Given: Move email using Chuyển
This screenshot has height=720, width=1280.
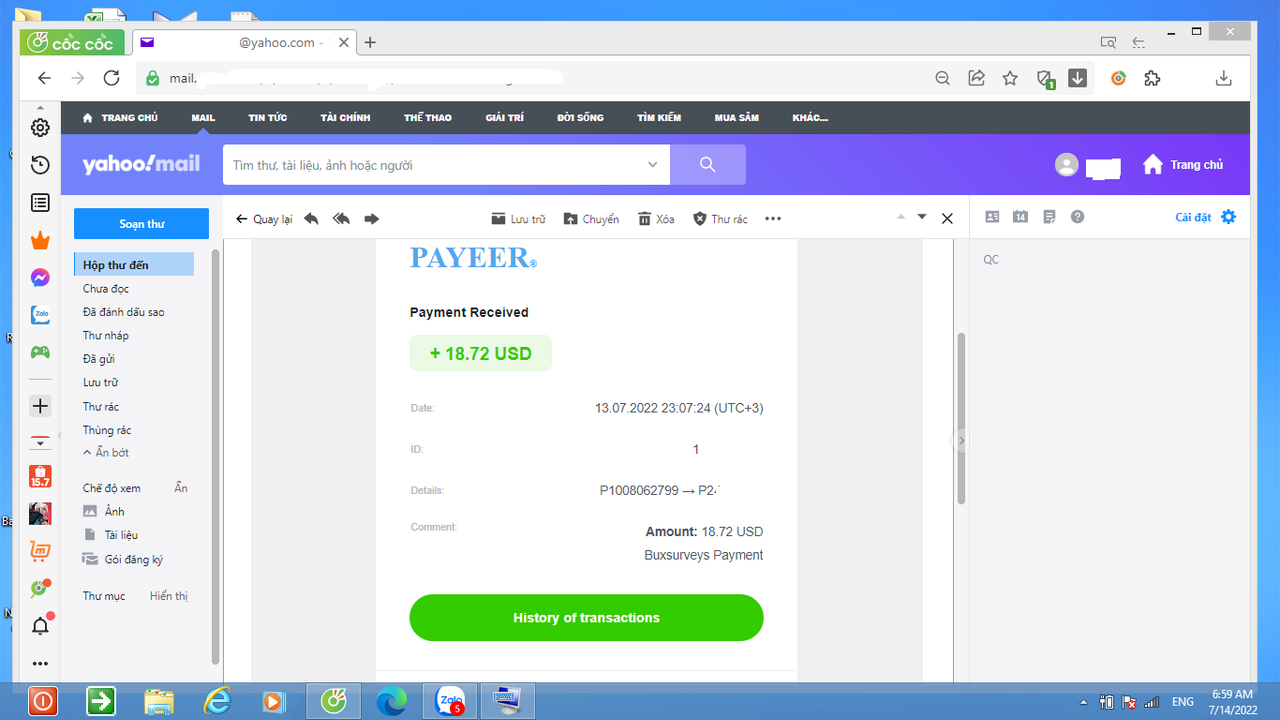Looking at the screenshot, I should [x=591, y=219].
